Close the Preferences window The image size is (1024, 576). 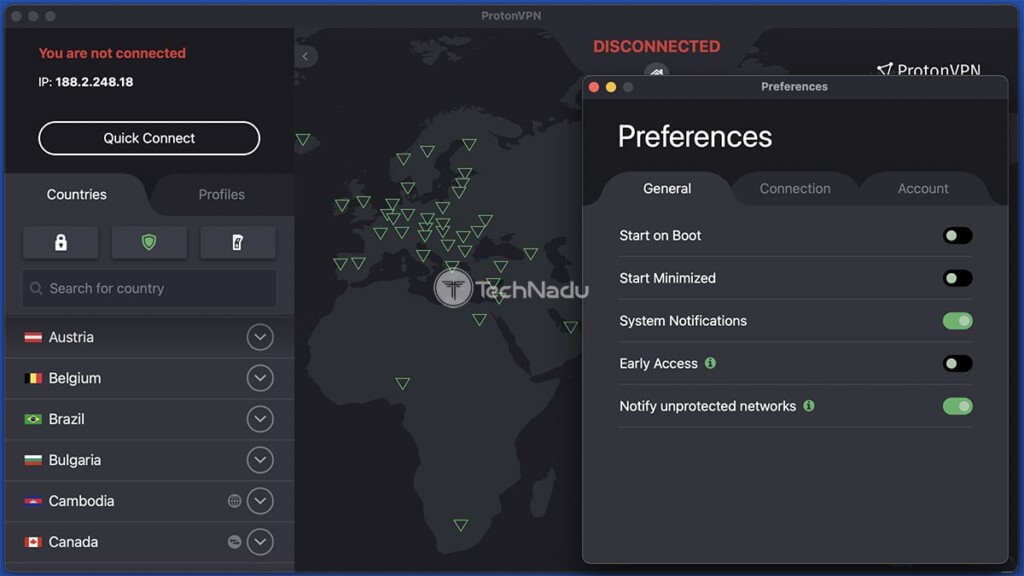594,87
